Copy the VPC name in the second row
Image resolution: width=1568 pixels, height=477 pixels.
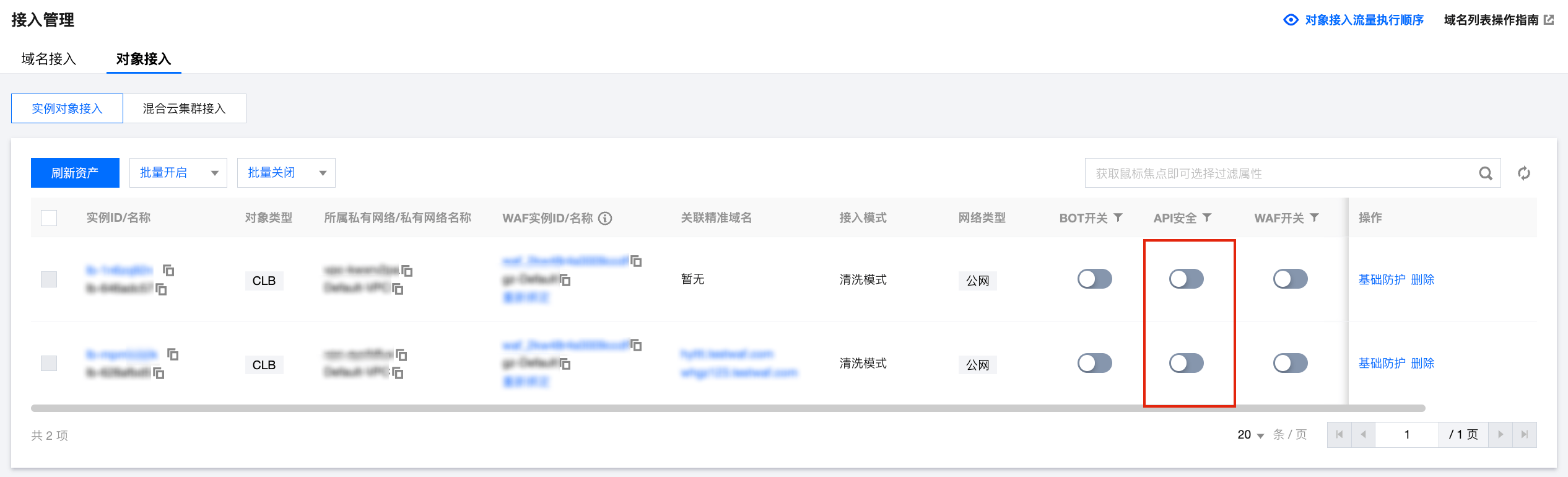[398, 373]
